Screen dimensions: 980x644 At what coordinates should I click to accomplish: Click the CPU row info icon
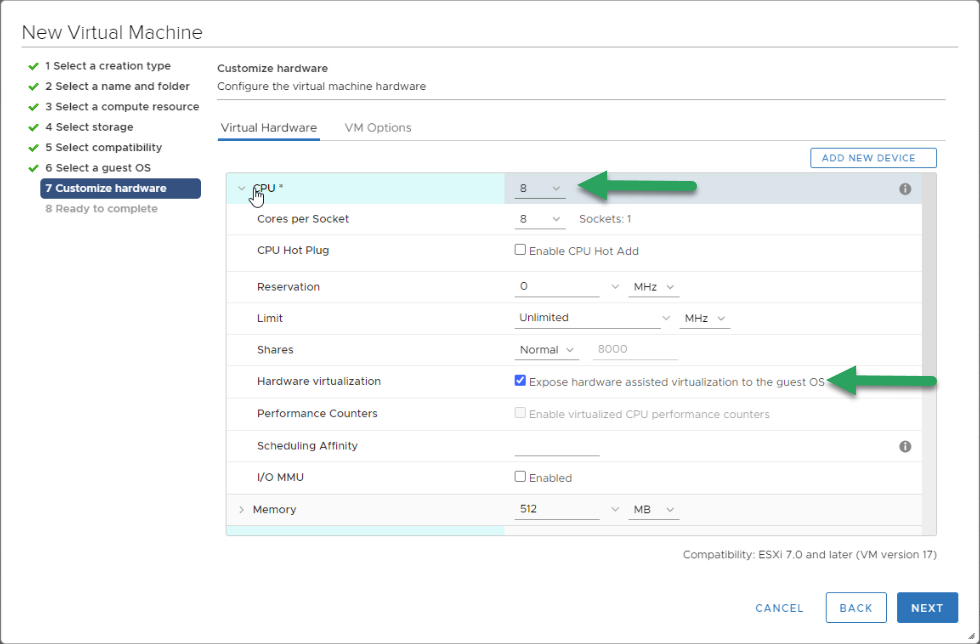[904, 189]
